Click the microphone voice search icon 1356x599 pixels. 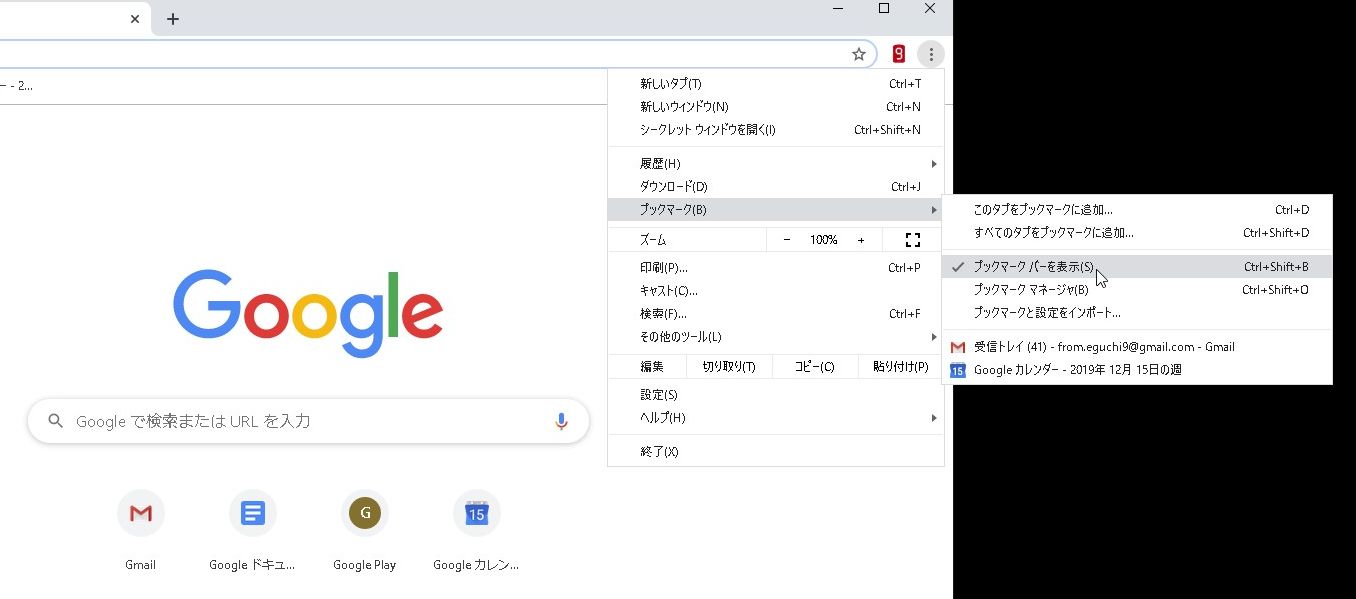pyautogui.click(x=561, y=421)
